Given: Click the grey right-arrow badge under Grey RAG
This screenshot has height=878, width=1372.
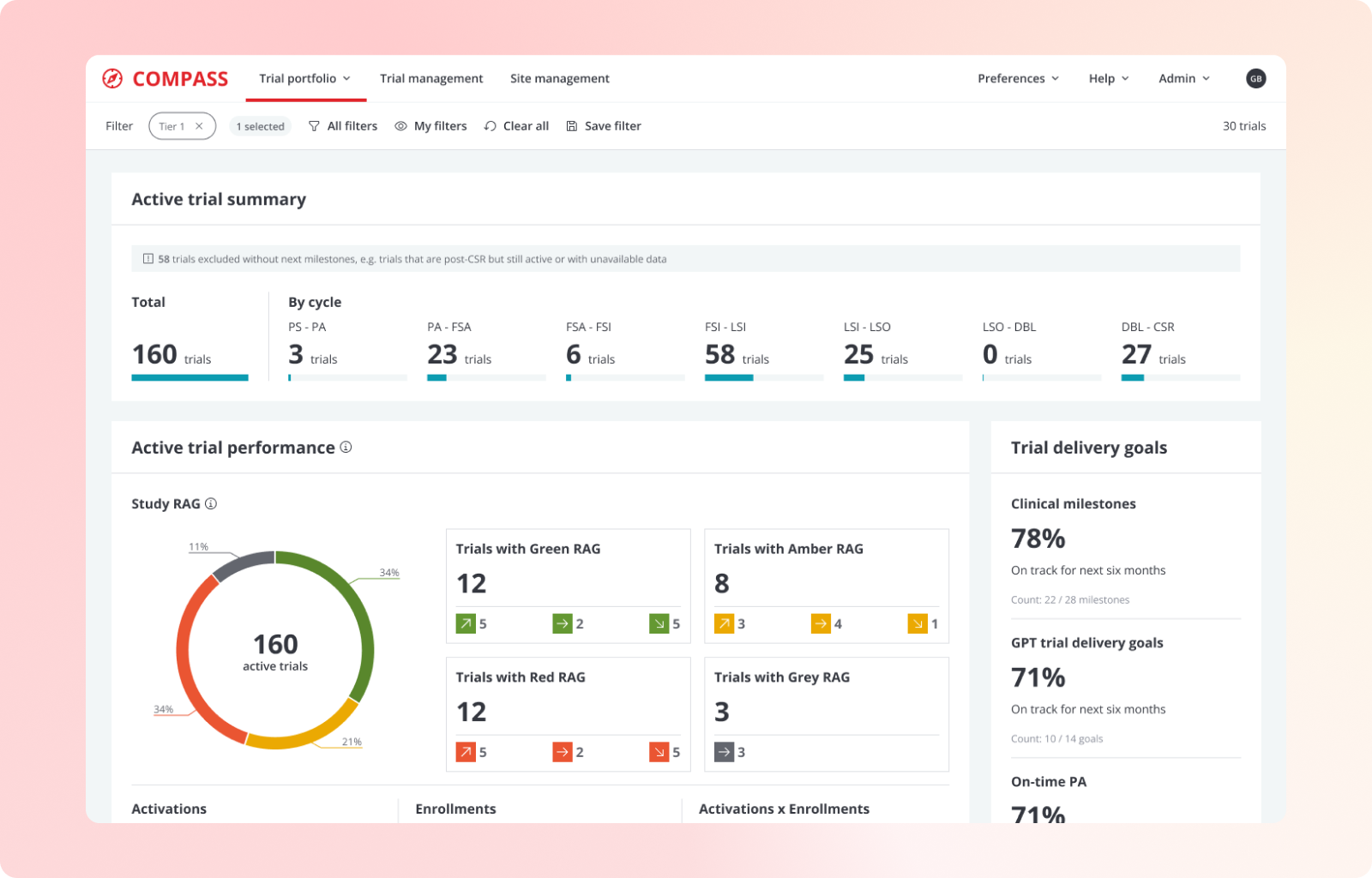Looking at the screenshot, I should coord(725,752).
